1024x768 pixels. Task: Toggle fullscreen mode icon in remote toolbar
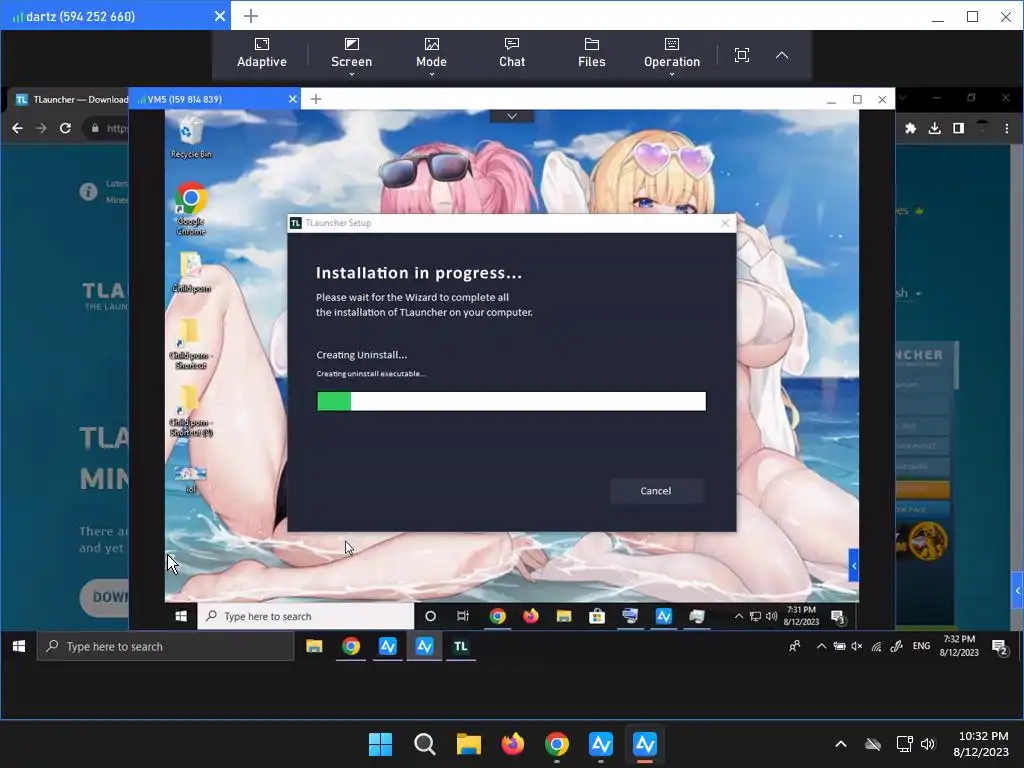coord(741,55)
